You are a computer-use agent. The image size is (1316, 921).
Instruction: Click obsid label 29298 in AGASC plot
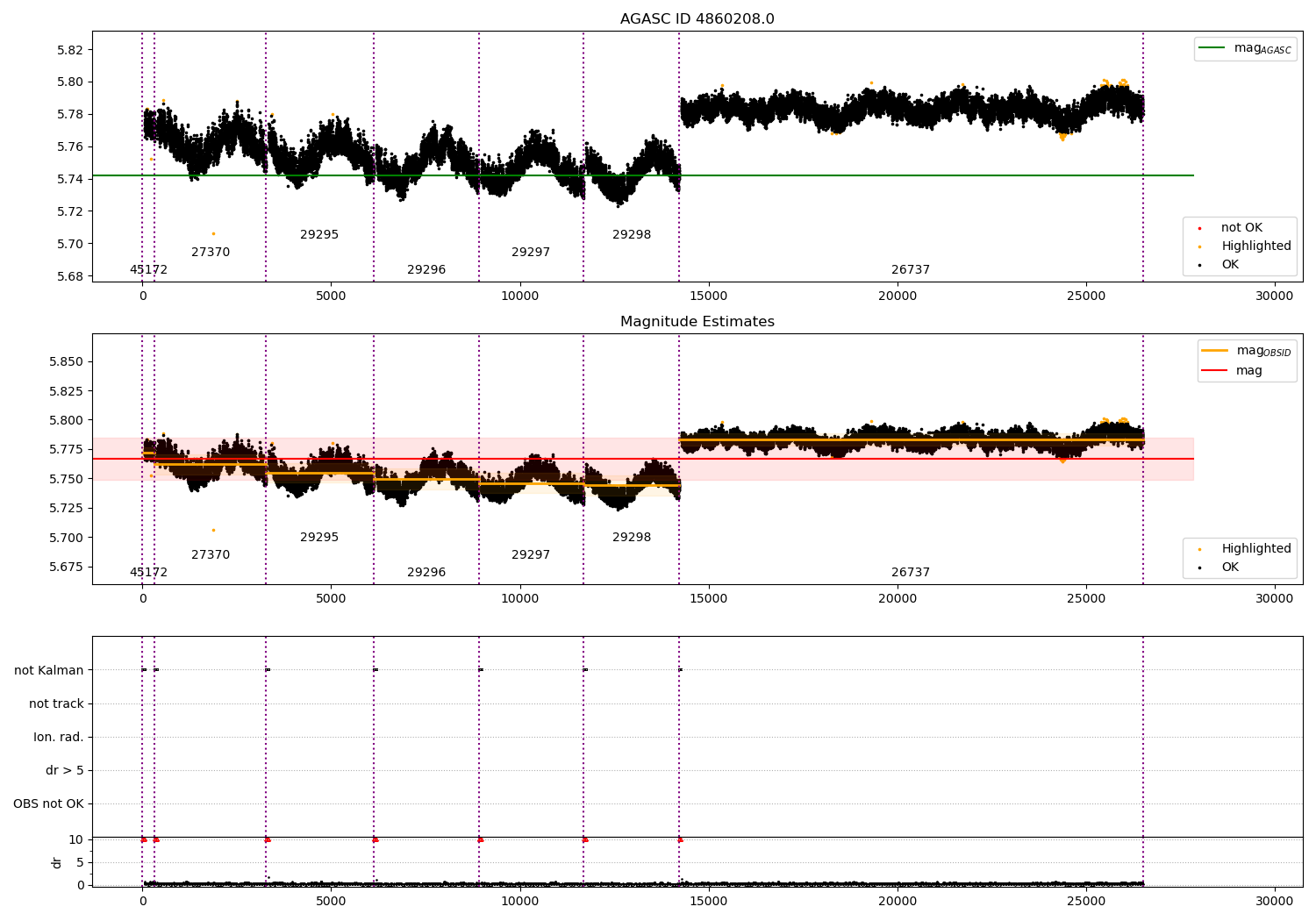coord(632,235)
